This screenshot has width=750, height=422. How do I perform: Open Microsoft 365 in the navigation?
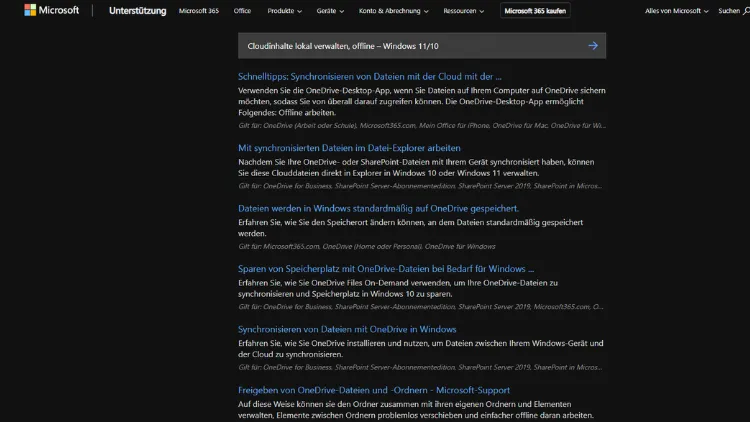coord(199,11)
